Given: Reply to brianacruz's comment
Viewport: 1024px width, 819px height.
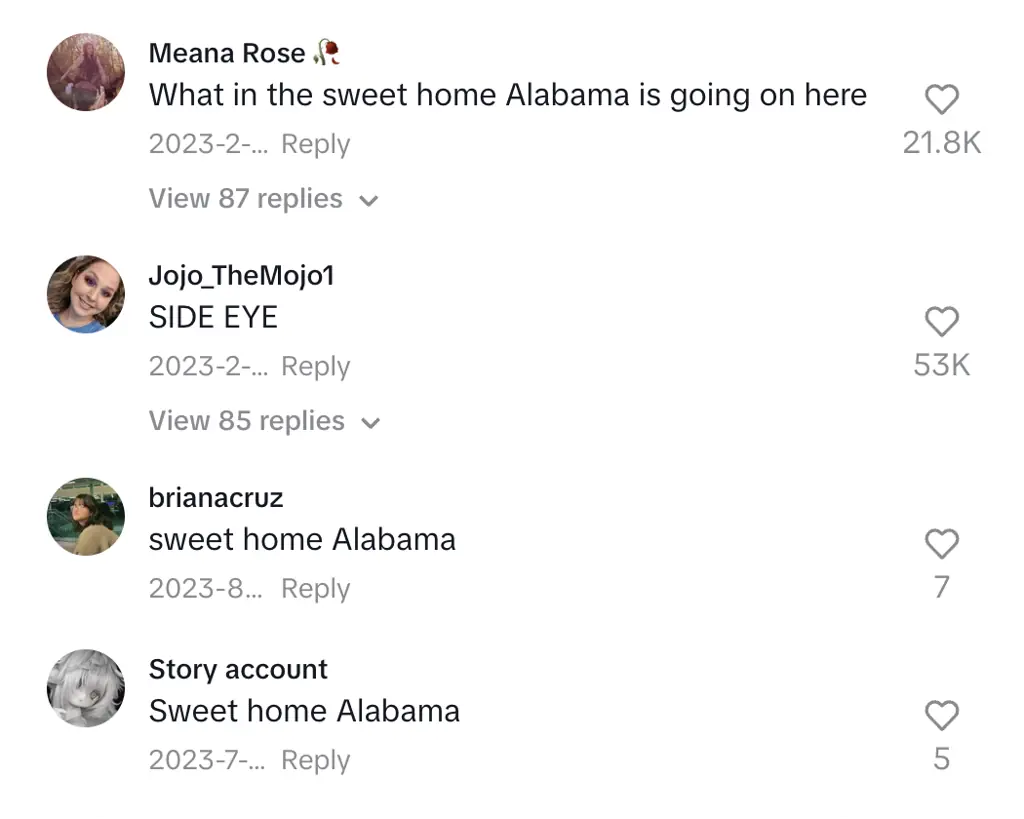Looking at the screenshot, I should 315,588.
